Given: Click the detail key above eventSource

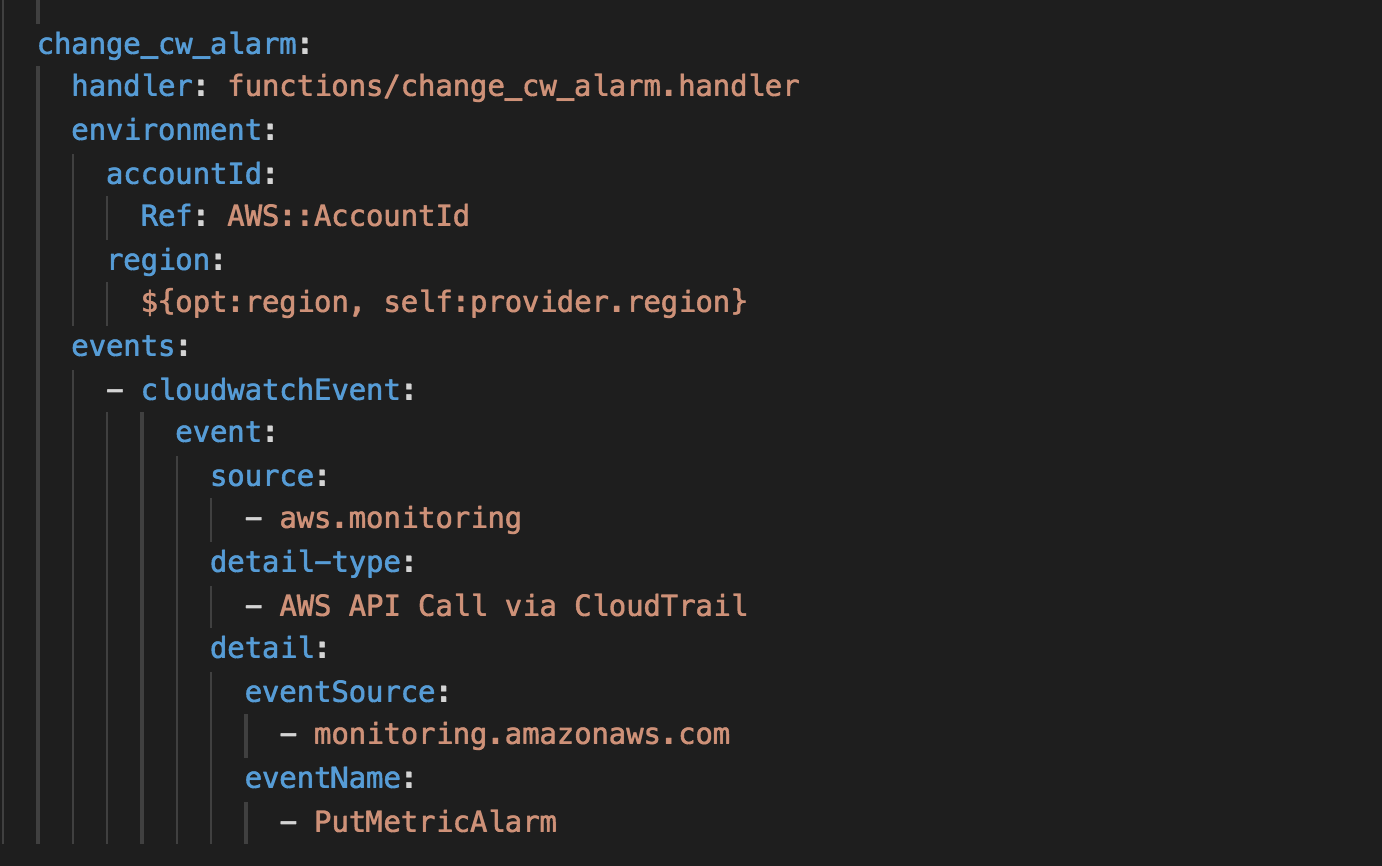Looking at the screenshot, I should click(262, 649).
